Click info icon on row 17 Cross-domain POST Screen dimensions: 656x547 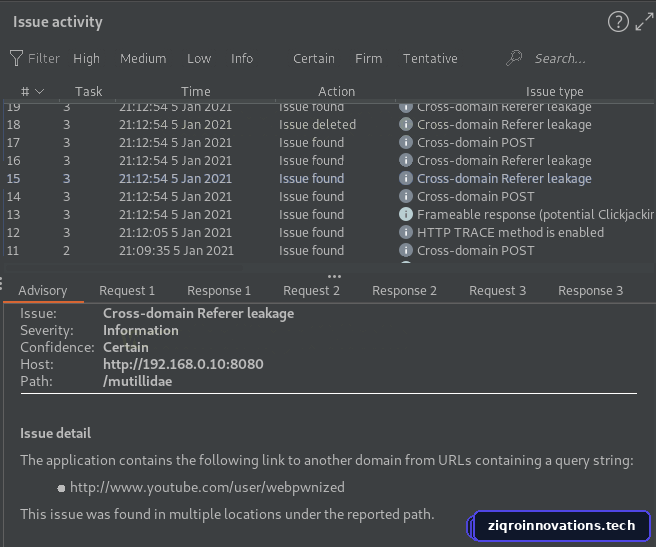coord(406,142)
